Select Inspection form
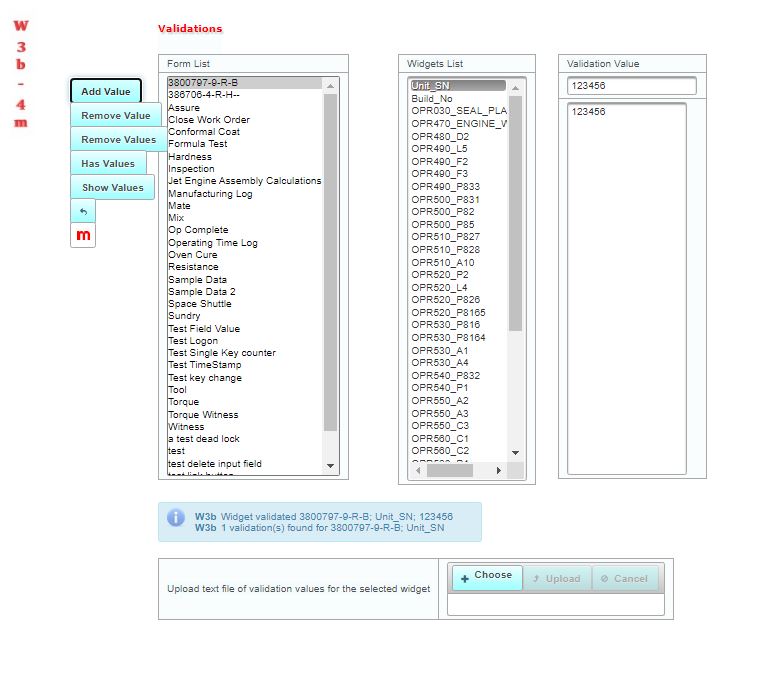 245,168
